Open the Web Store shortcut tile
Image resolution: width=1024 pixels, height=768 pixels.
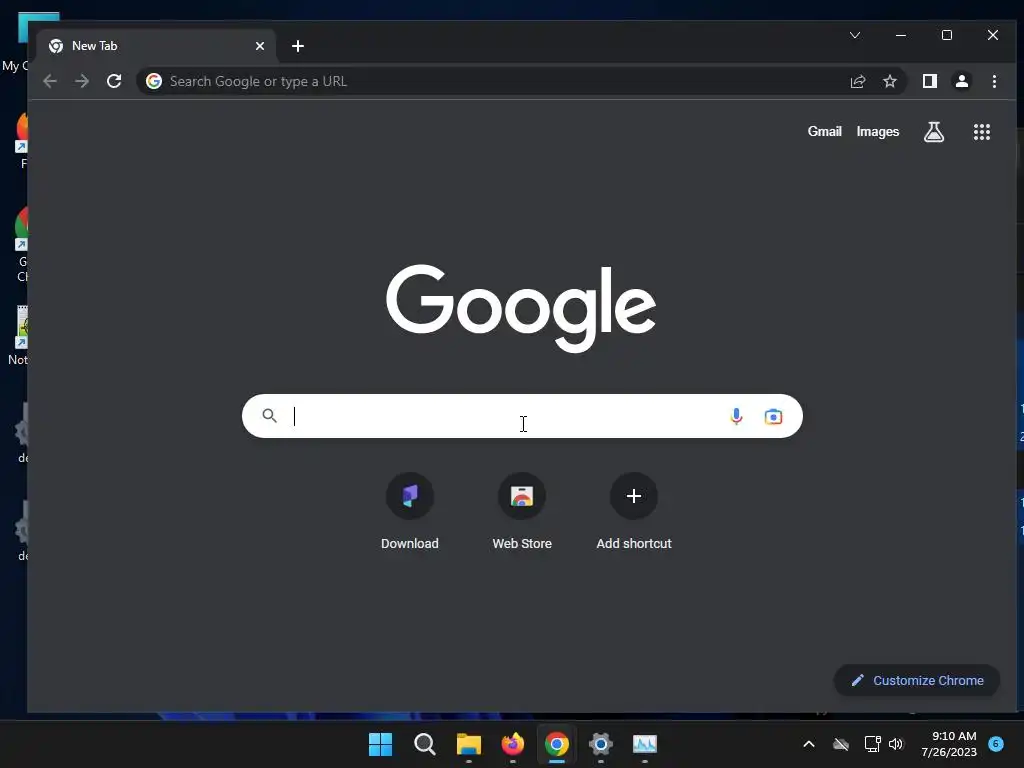pos(522,513)
